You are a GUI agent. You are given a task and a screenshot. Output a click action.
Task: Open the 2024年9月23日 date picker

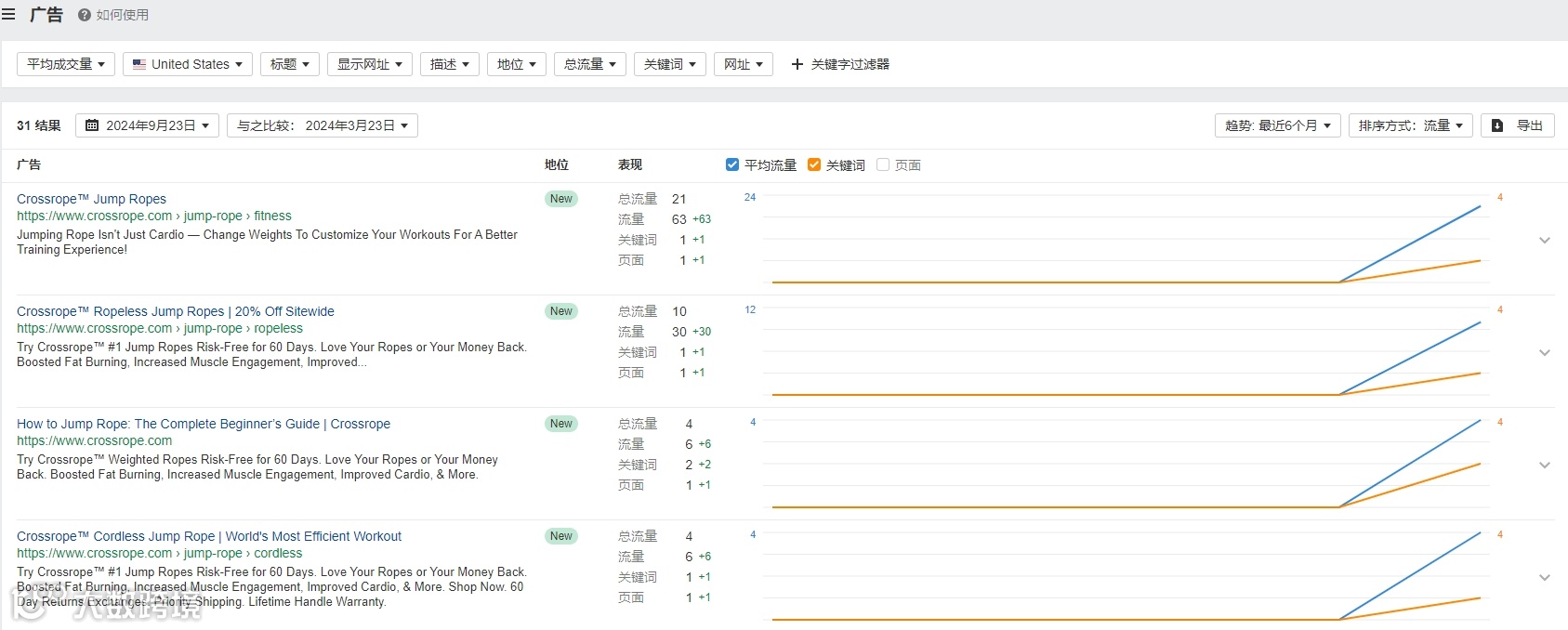(148, 125)
